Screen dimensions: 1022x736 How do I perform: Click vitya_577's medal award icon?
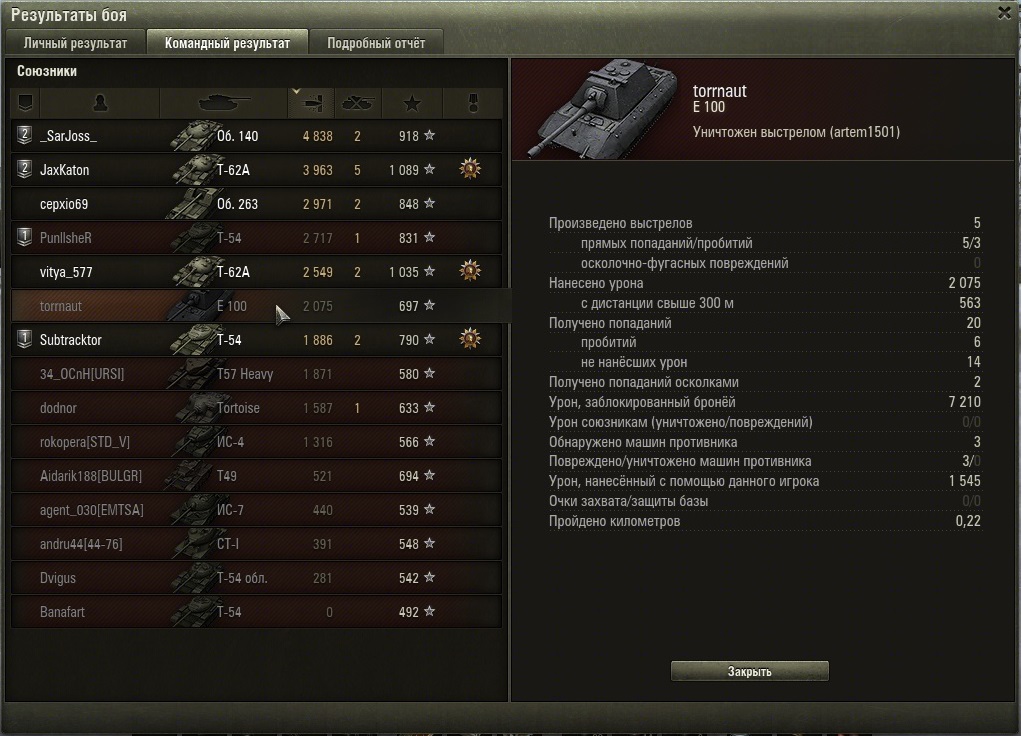click(470, 271)
